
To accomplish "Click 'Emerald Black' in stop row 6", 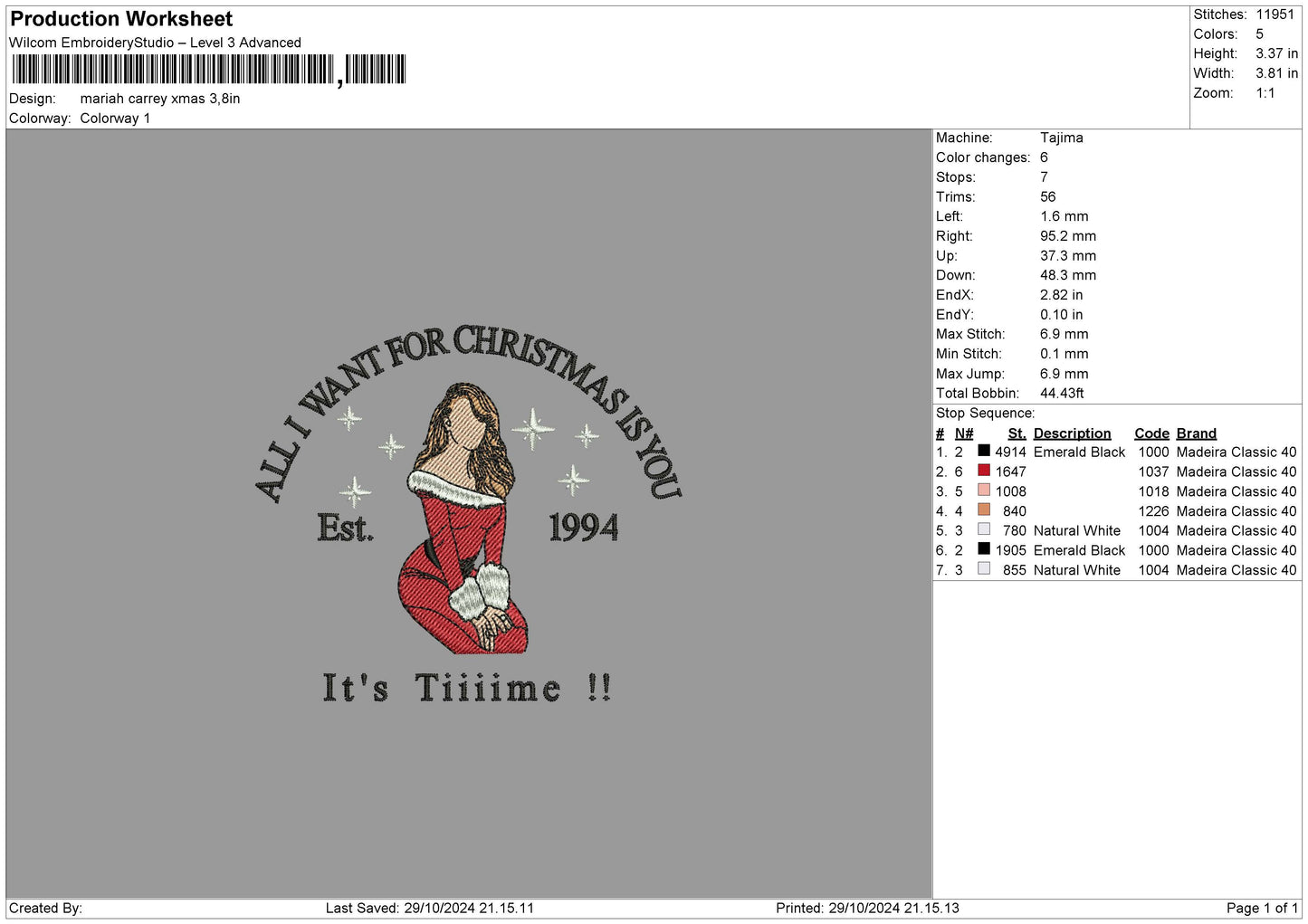I will click(1079, 550).
